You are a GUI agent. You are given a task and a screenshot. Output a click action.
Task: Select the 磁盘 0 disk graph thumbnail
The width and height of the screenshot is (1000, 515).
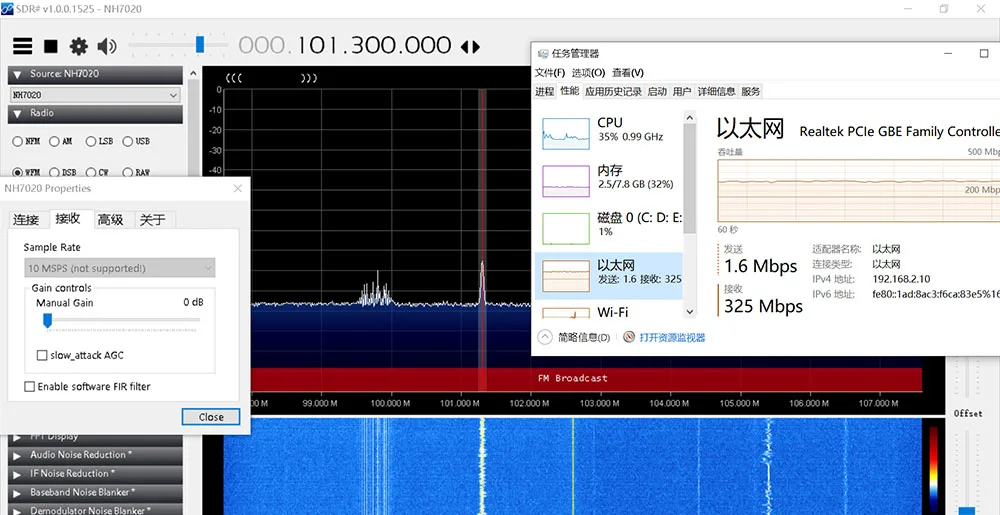(566, 229)
